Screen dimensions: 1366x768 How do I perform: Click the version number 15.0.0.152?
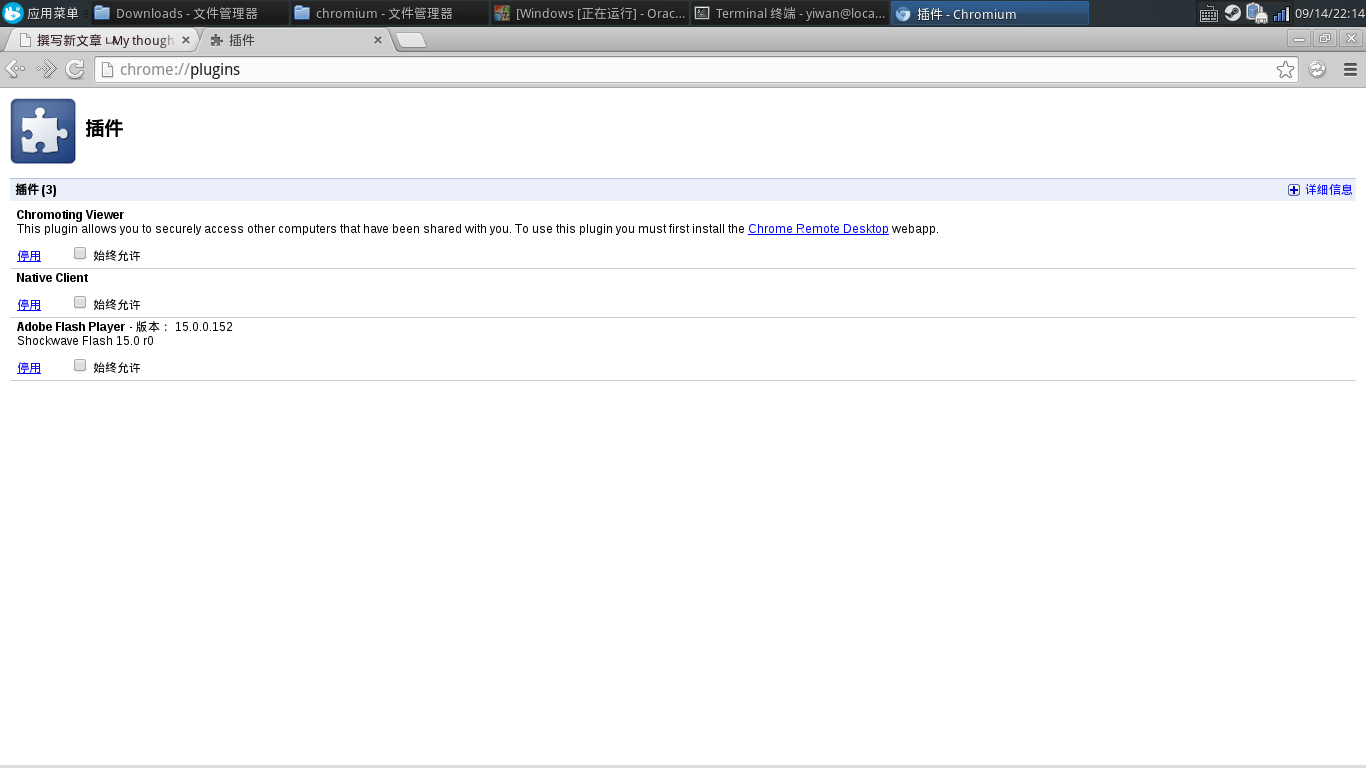(204, 327)
